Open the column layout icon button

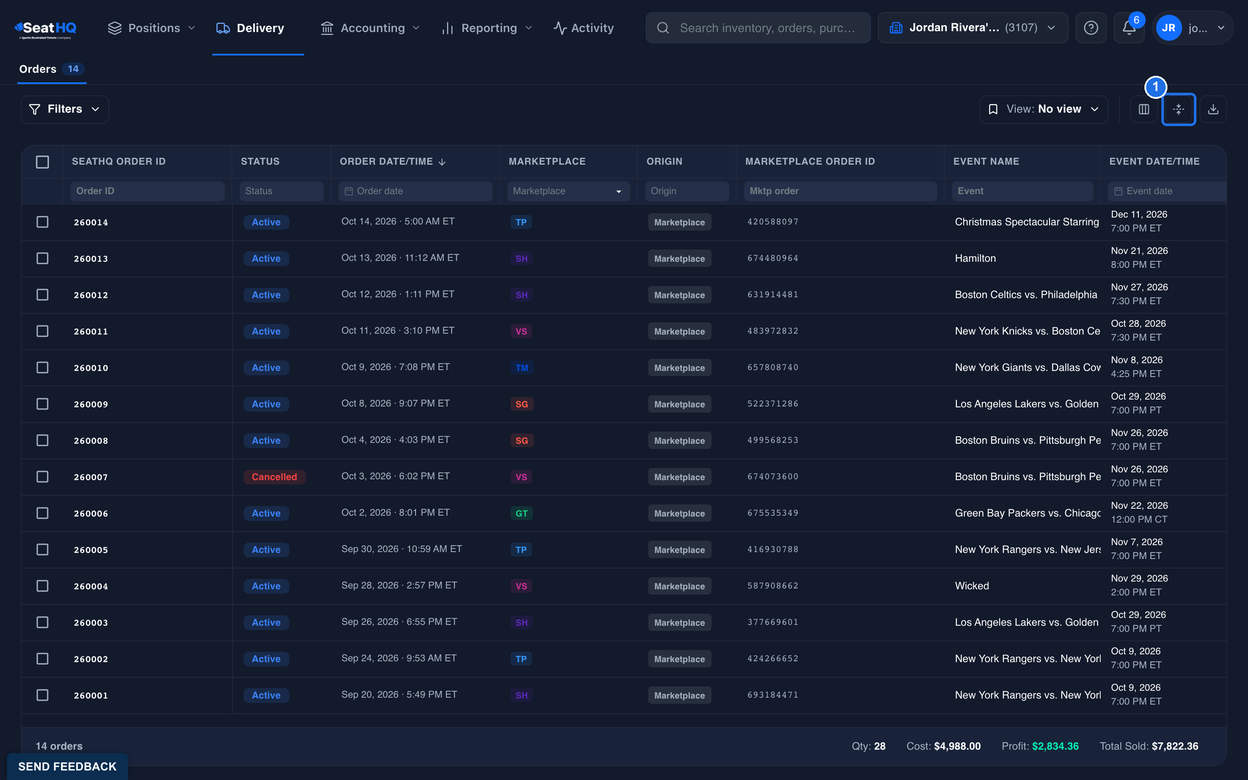[1144, 109]
